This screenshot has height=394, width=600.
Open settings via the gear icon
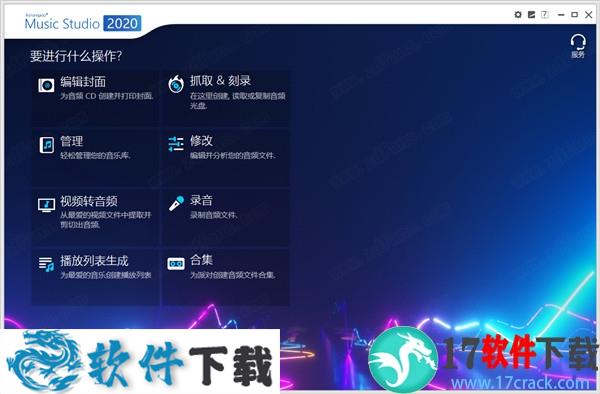point(518,15)
